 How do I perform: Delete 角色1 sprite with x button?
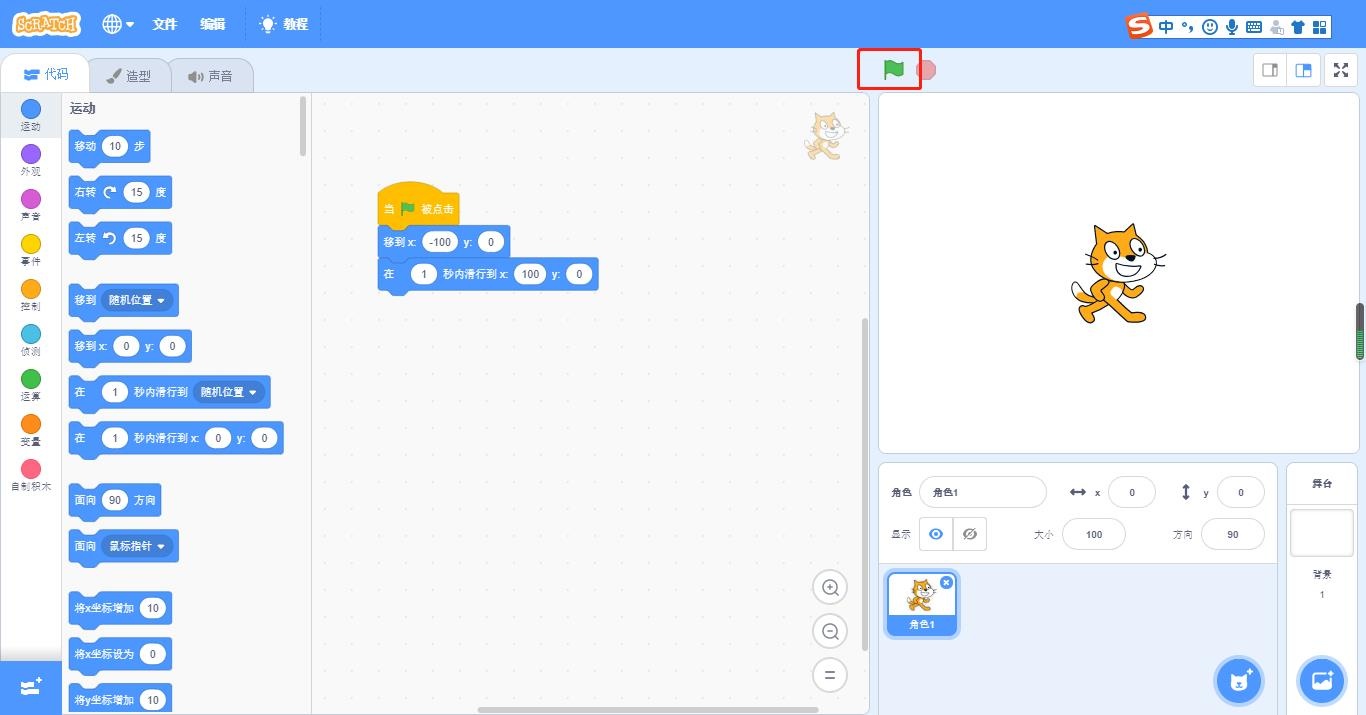coord(946,582)
